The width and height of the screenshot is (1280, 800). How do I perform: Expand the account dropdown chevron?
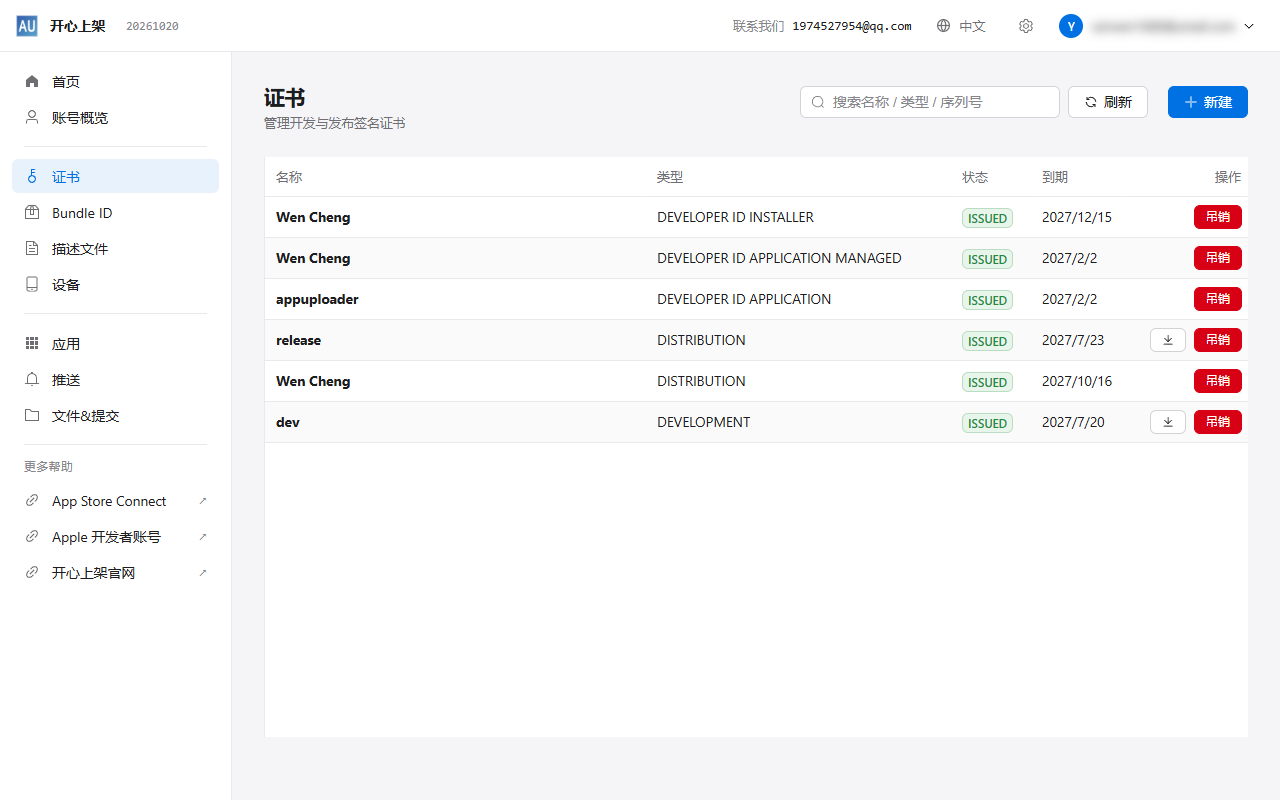tap(1249, 27)
